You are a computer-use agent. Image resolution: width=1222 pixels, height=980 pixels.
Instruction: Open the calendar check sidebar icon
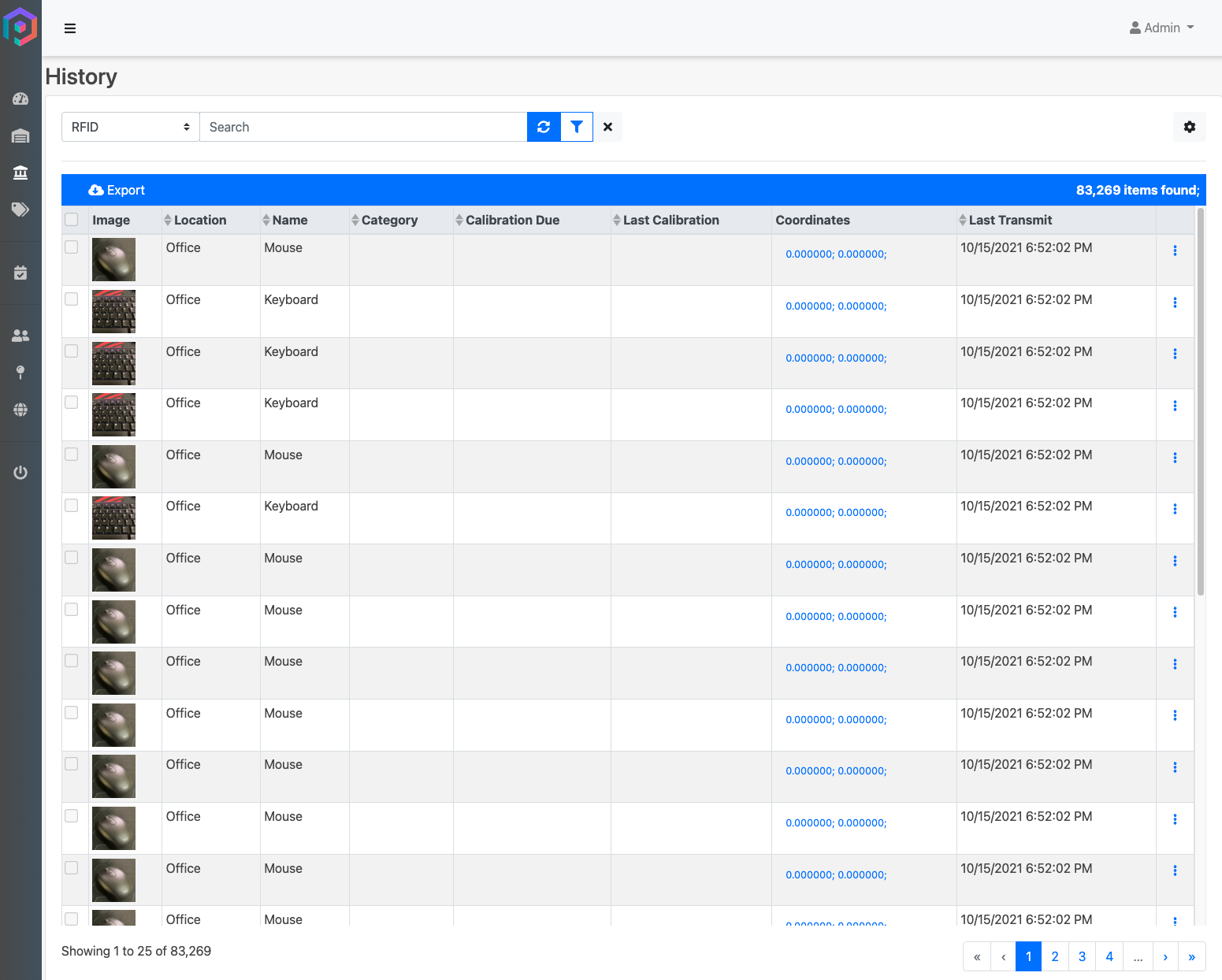click(x=20, y=273)
